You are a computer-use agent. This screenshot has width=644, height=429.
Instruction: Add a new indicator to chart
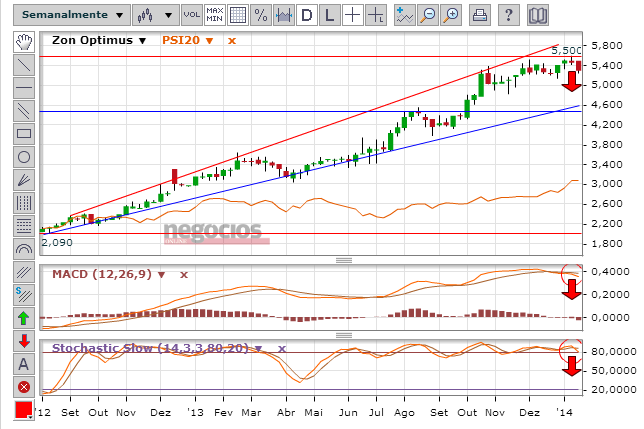click(405, 15)
